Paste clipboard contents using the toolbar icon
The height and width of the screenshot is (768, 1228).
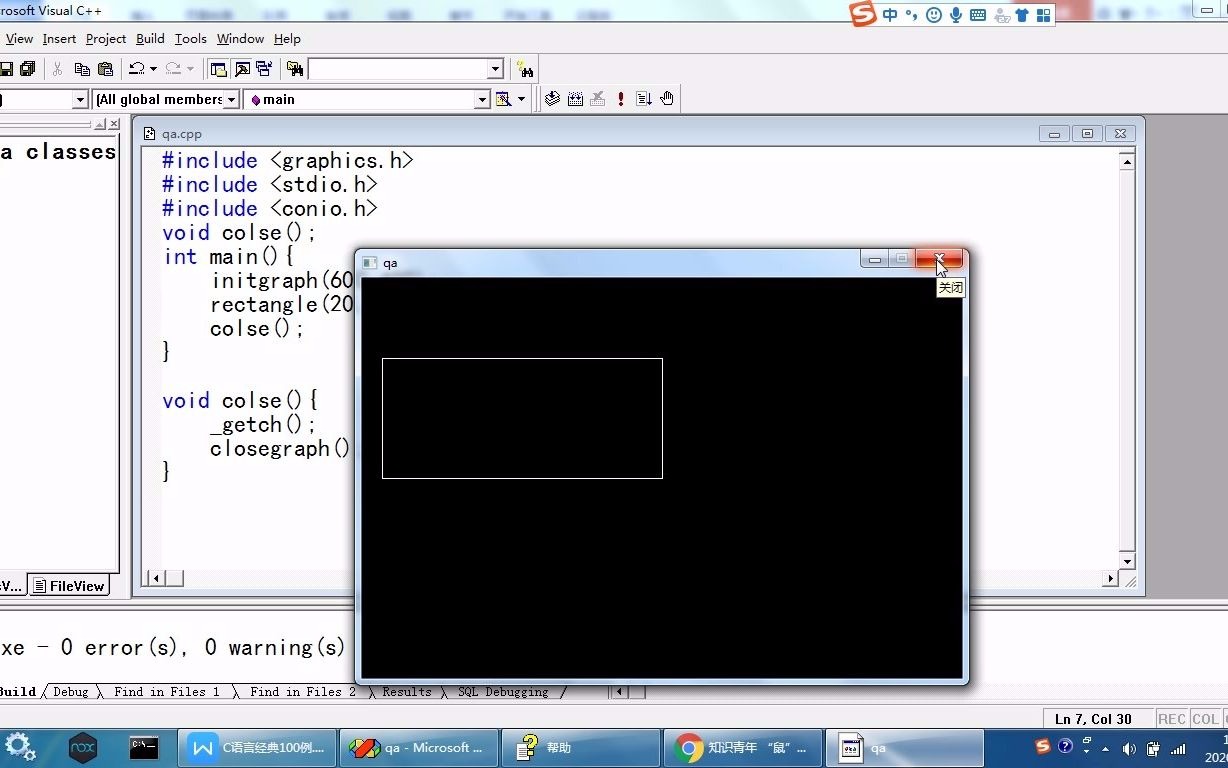[x=105, y=68]
